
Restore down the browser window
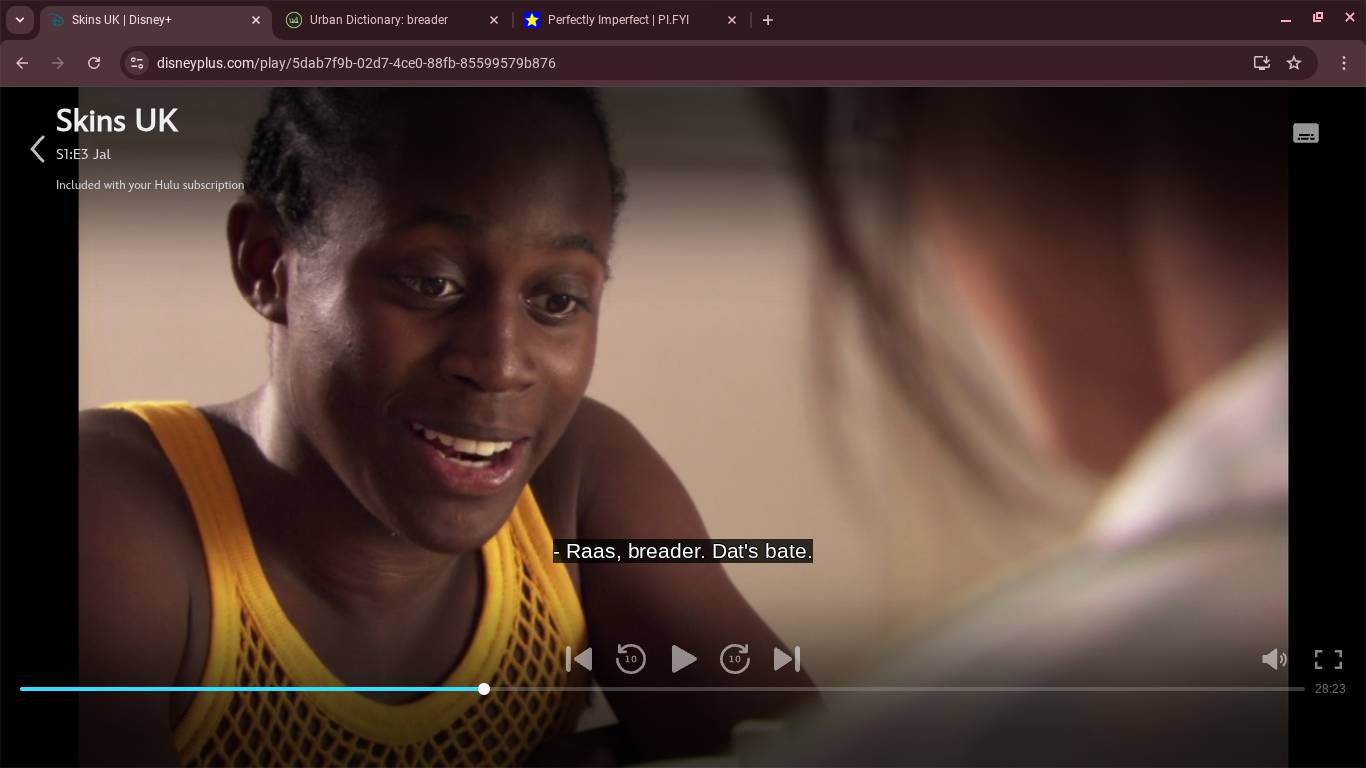coord(1318,19)
